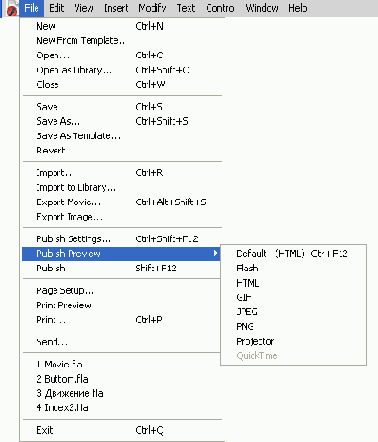The width and height of the screenshot is (378, 442).
Task: Open the Modify menu
Action: [x=152, y=8]
